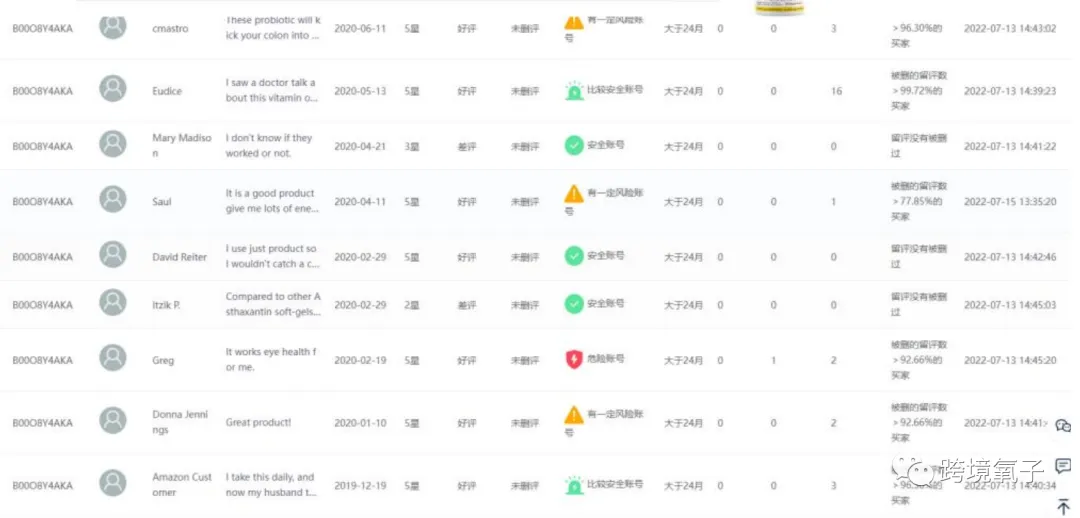Select the name David Reiter
Image resolution: width=1080 pixels, height=518 pixels.
179,257
